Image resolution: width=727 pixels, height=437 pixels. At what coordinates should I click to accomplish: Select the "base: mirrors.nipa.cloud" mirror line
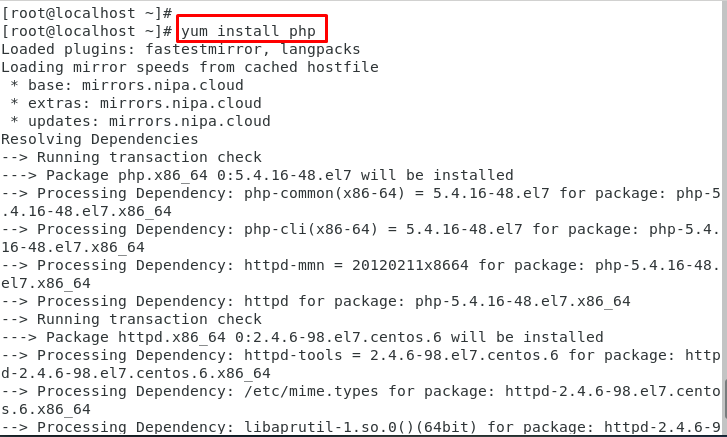pyautogui.click(x=127, y=85)
